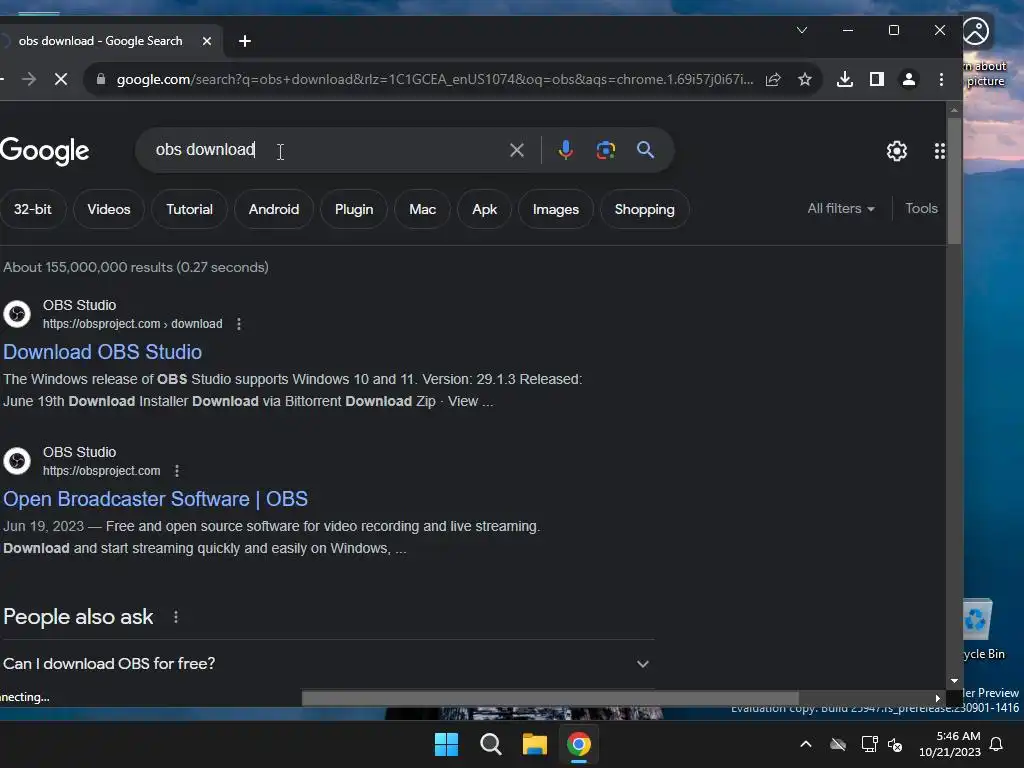The width and height of the screenshot is (1024, 768).
Task: Open File Explorer from the taskbar
Action: [535, 744]
